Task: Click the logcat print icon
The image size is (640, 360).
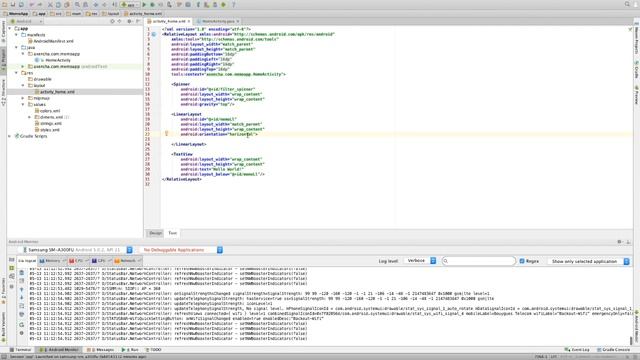Action: pyautogui.click(x=22, y=314)
